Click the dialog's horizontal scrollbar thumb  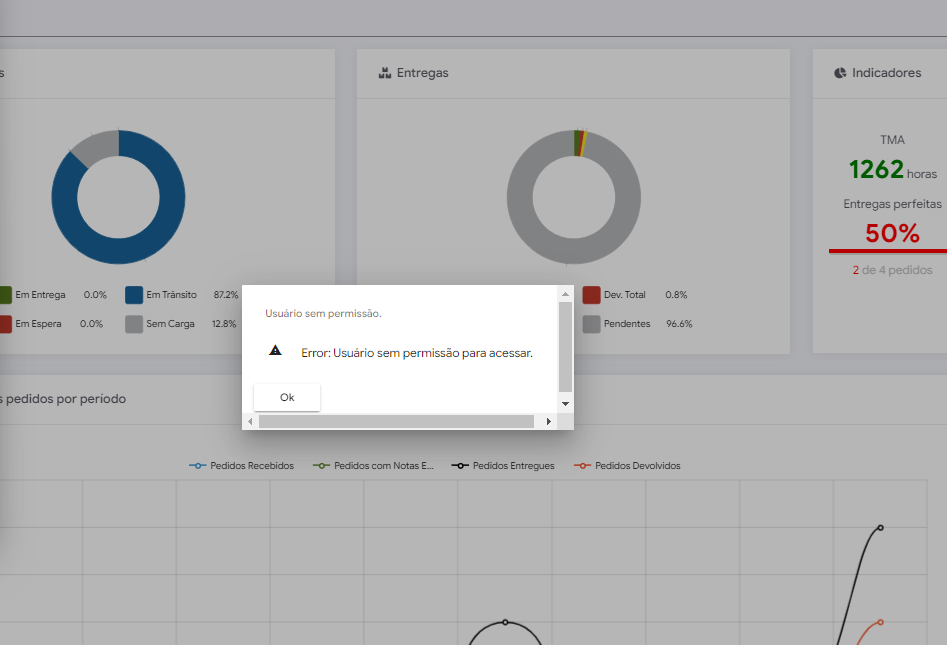pos(396,422)
